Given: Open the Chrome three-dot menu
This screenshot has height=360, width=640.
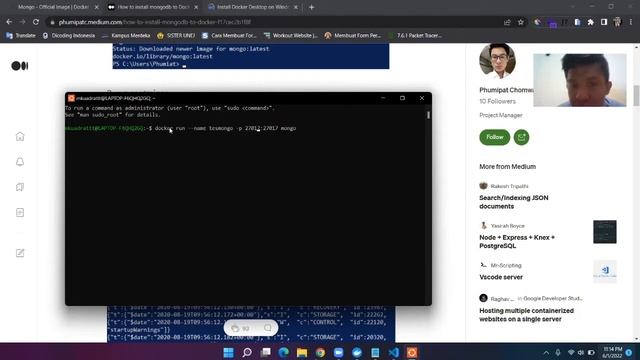Looking at the screenshot, I should pos(631,22).
